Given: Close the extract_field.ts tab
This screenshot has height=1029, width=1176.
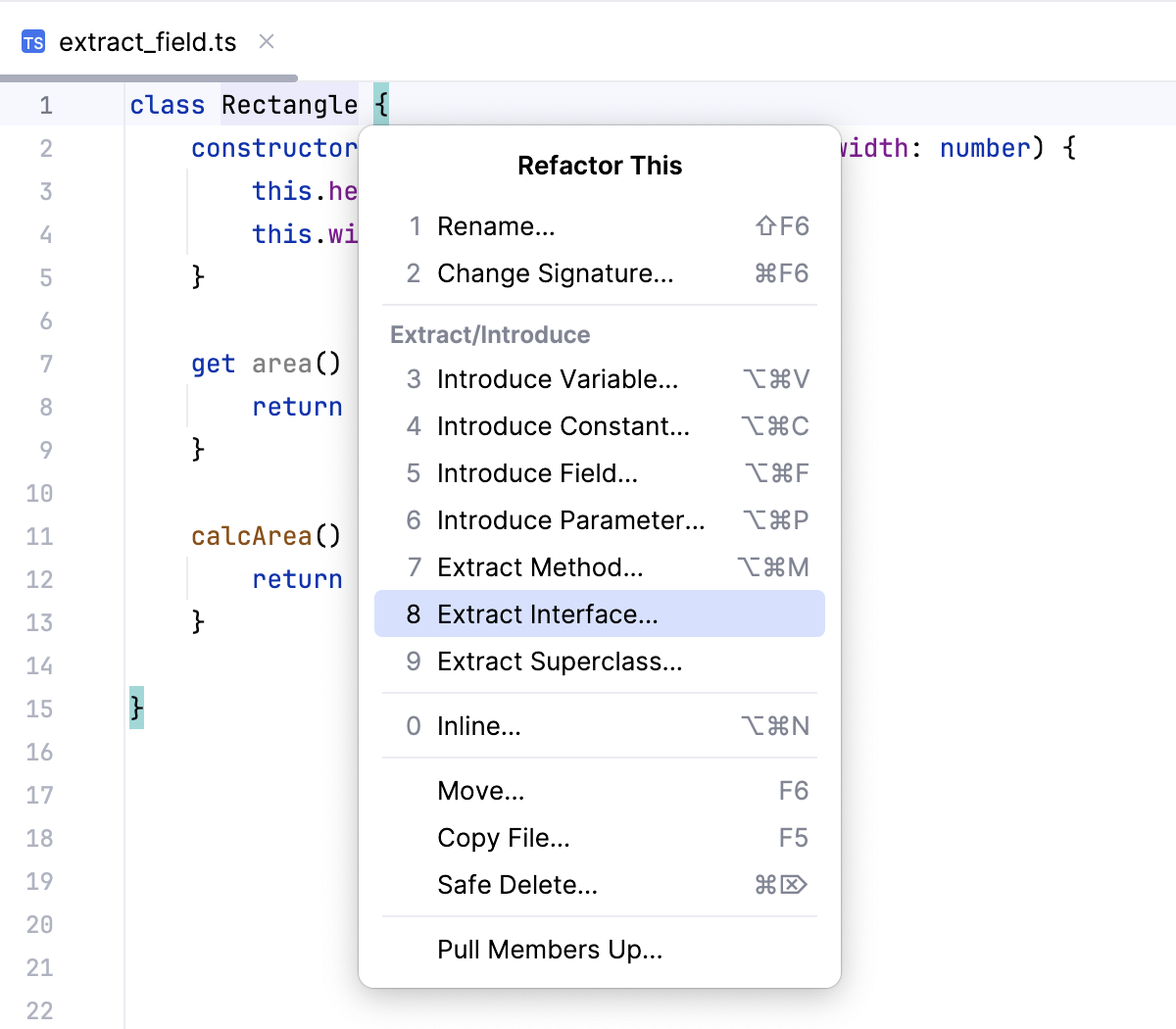Looking at the screenshot, I should point(266,41).
